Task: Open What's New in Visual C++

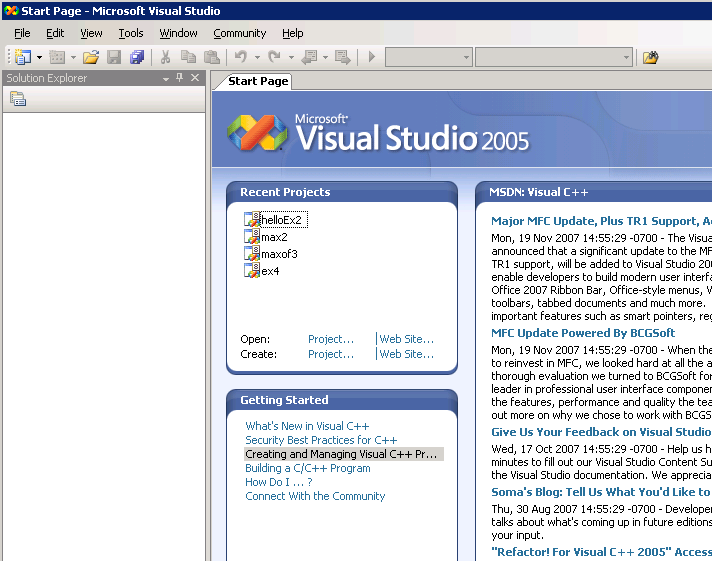Action: point(307,426)
